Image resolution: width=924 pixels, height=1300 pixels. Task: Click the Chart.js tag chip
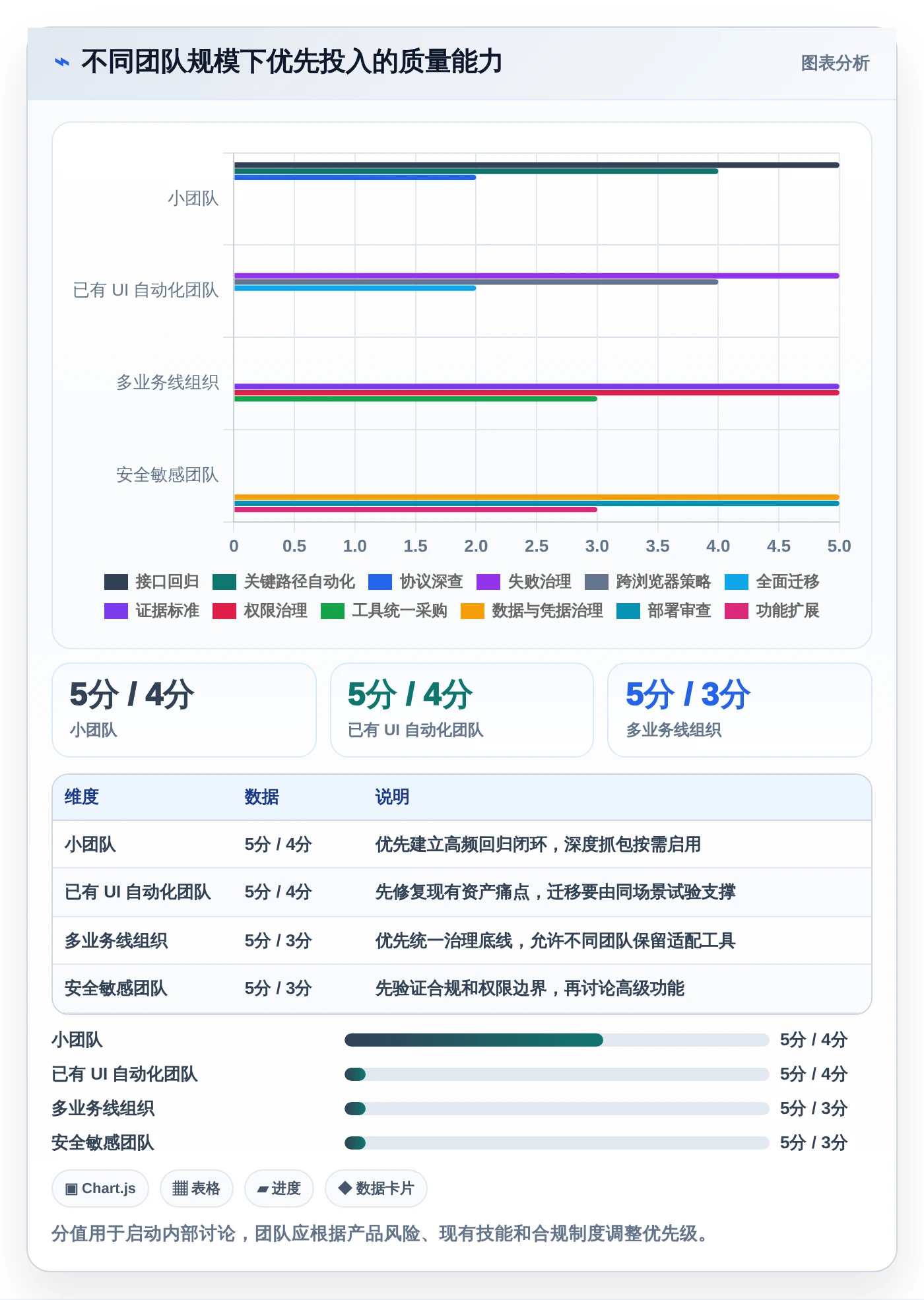click(x=100, y=1188)
